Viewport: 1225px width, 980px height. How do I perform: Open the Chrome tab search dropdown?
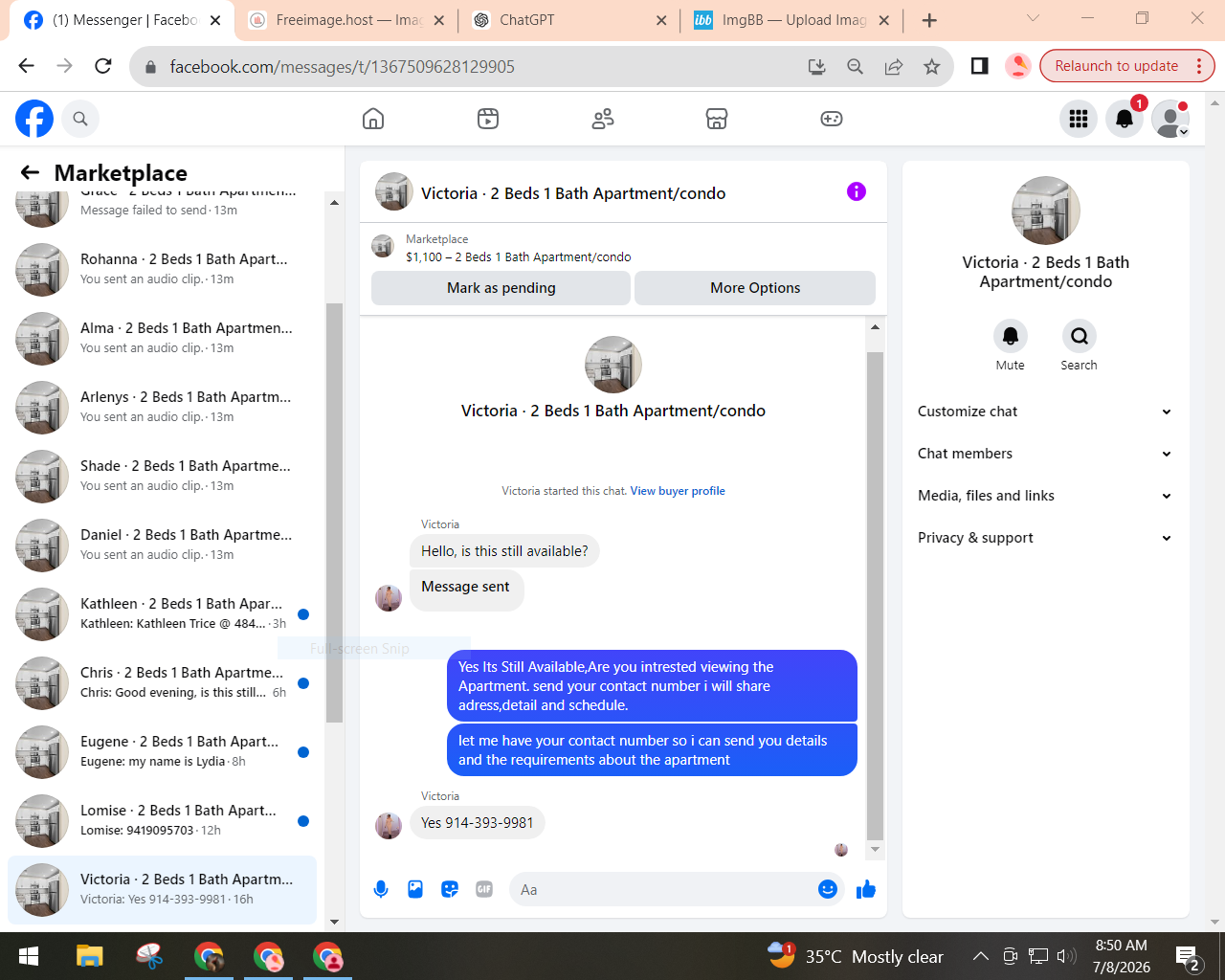(x=1033, y=18)
